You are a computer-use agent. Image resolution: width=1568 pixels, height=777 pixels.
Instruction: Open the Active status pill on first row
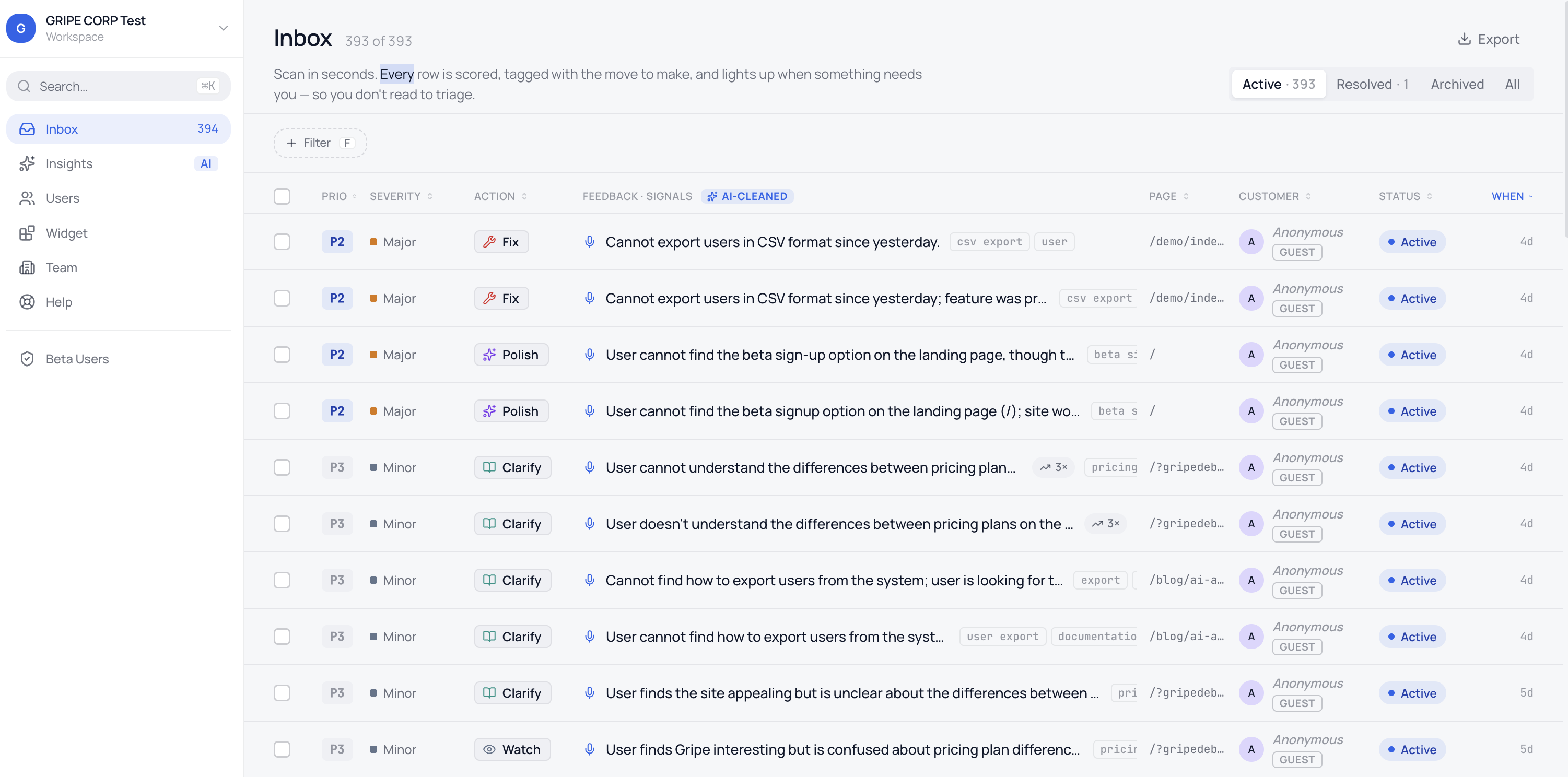point(1411,242)
